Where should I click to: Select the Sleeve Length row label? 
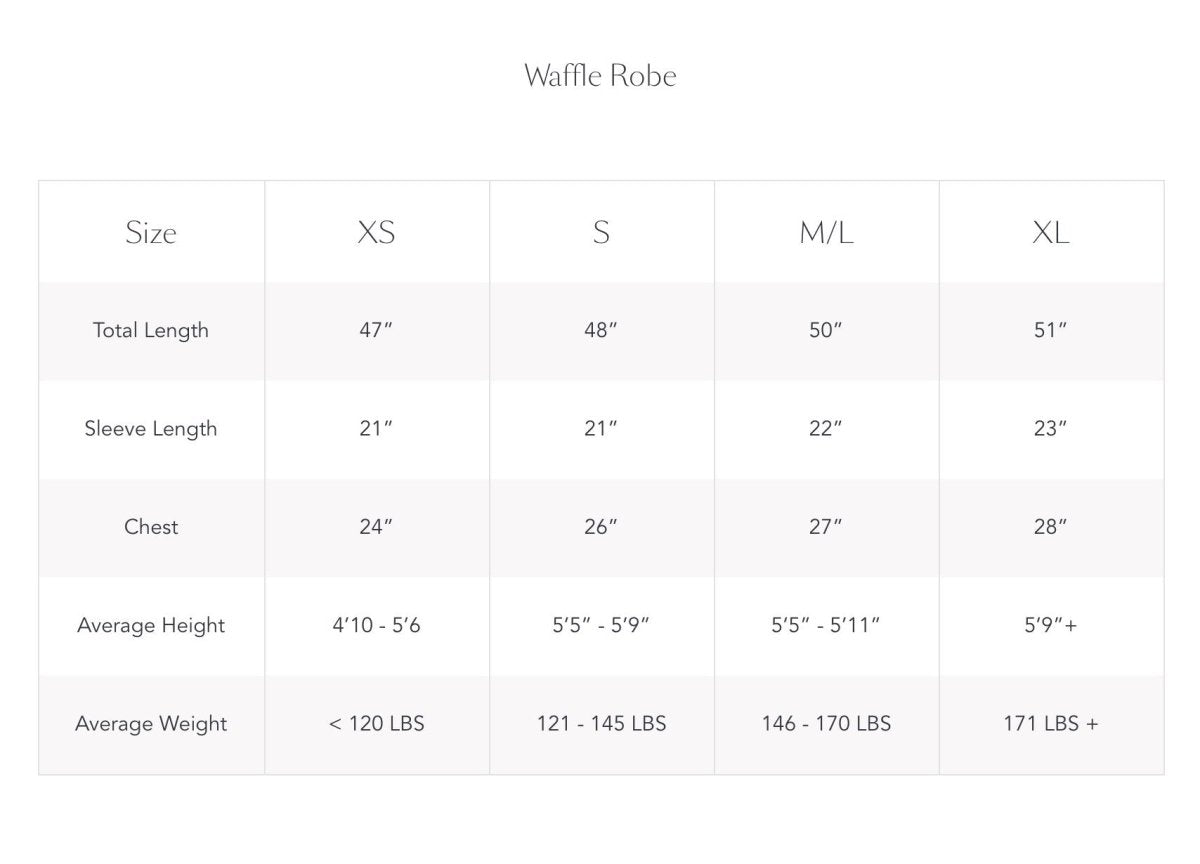point(151,429)
